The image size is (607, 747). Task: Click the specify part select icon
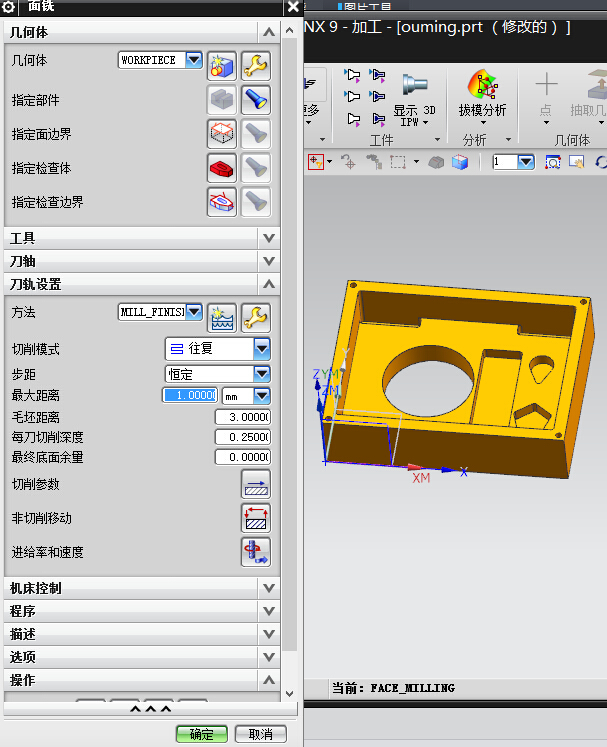pyautogui.click(x=222, y=100)
